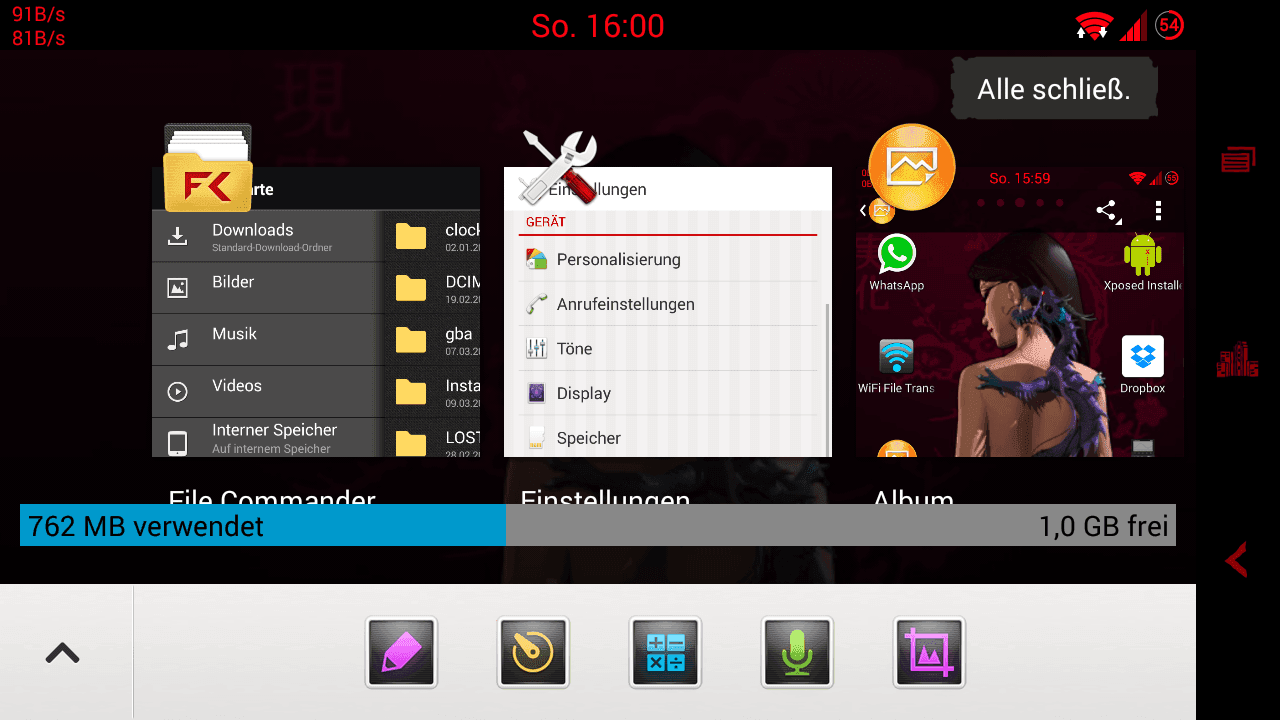Tap the signal strength status icon
Image resolution: width=1280 pixels, height=720 pixels.
[x=1133, y=26]
